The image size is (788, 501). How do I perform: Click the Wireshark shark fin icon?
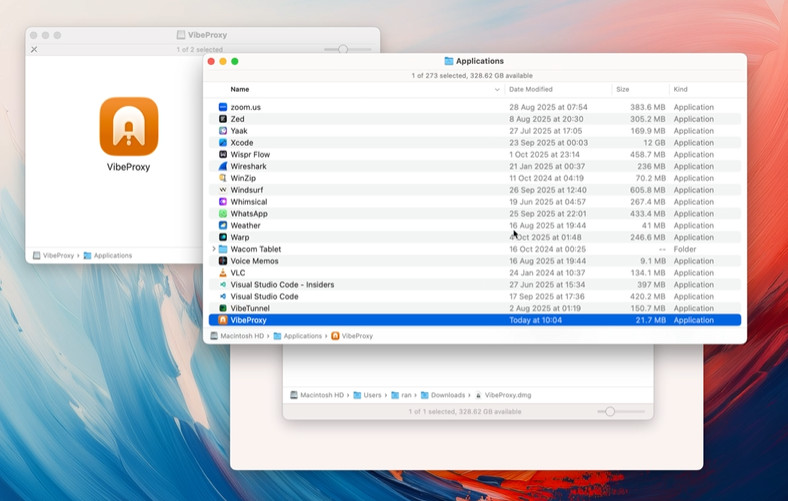tap(223, 166)
